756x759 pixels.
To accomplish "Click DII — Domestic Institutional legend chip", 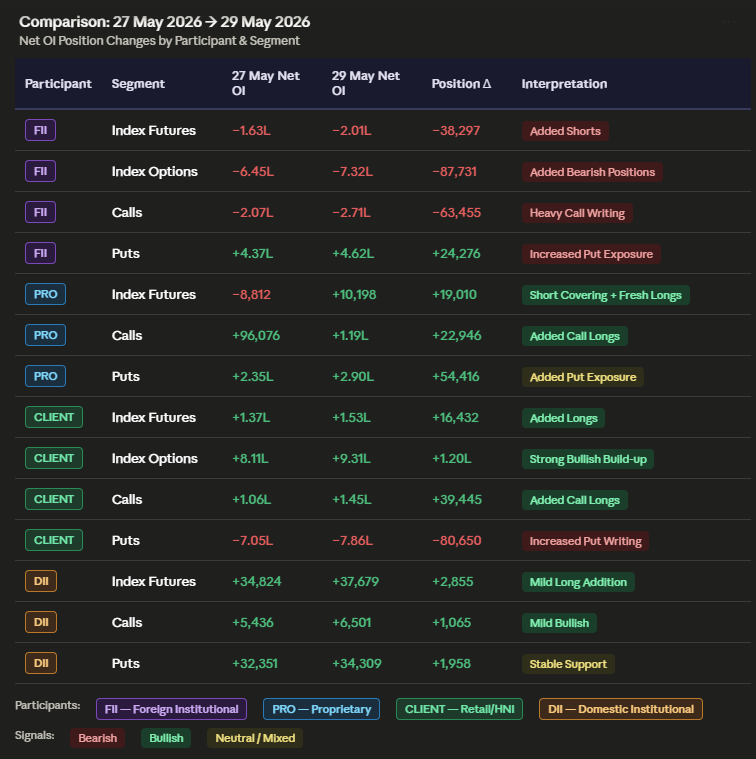I will point(621,709).
